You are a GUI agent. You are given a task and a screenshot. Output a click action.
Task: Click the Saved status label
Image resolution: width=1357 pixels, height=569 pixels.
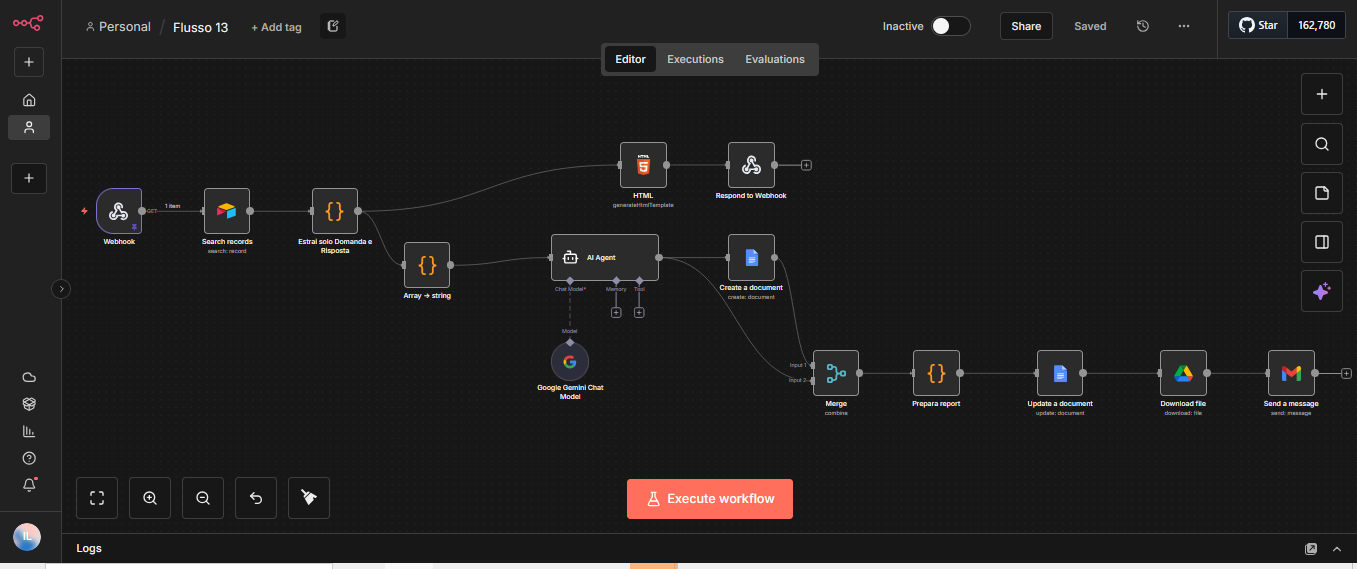tap(1090, 26)
